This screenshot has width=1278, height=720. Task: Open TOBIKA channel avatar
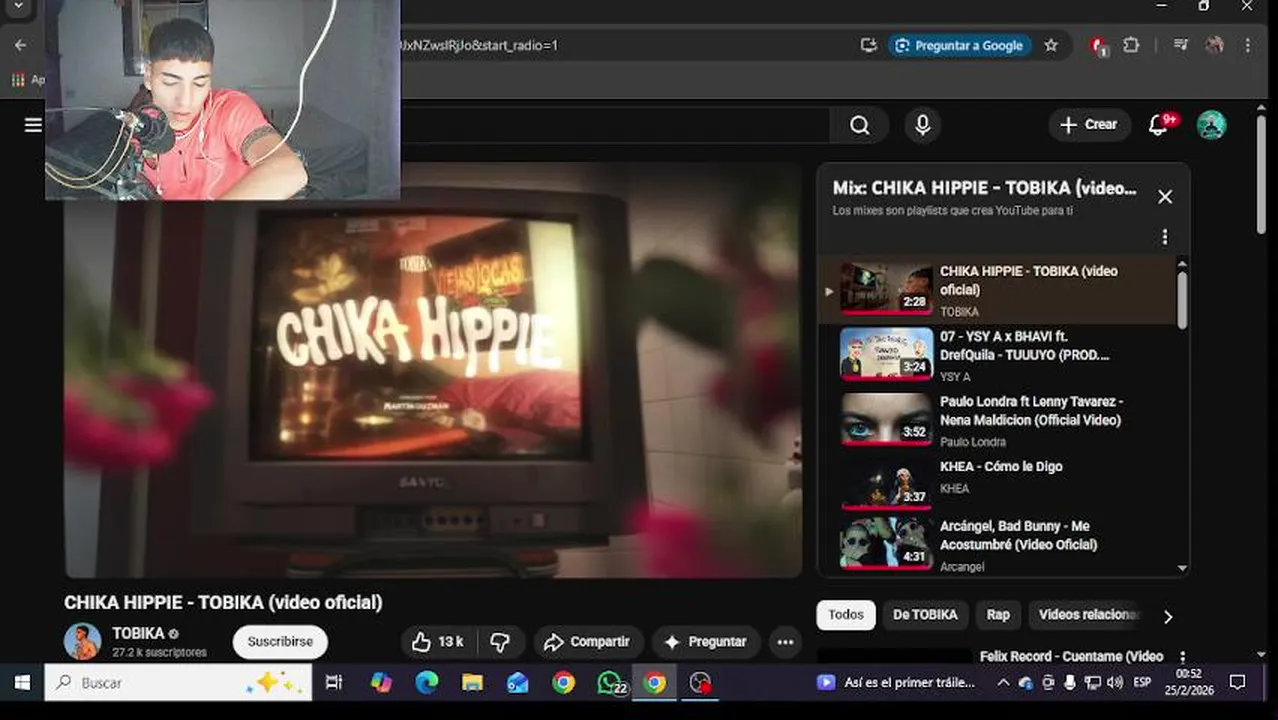tap(83, 641)
